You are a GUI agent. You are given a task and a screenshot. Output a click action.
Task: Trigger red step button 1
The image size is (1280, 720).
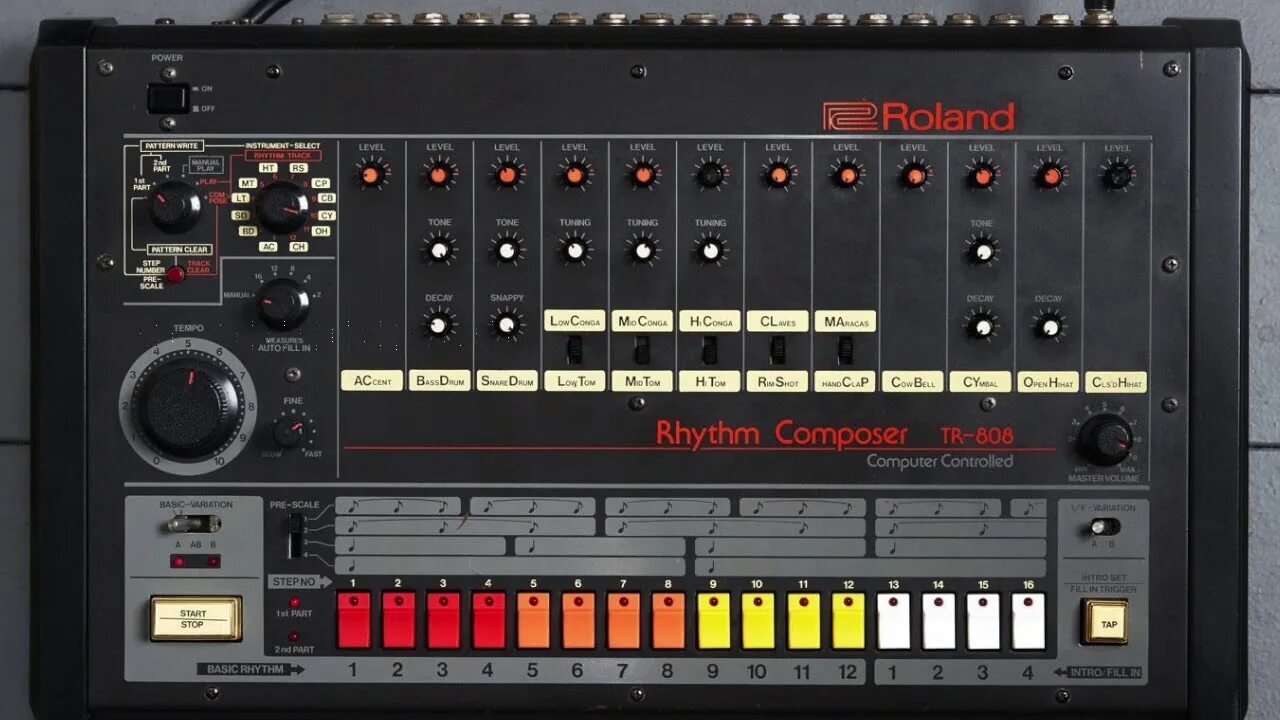click(x=353, y=620)
